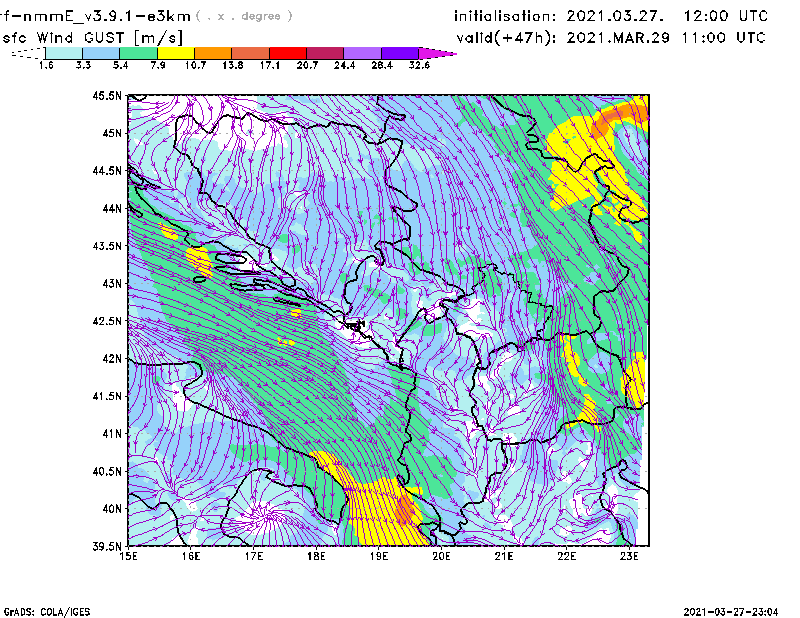Click the 22E longitude label
Image resolution: width=800 pixels, height=618 pixels.
(x=566, y=556)
